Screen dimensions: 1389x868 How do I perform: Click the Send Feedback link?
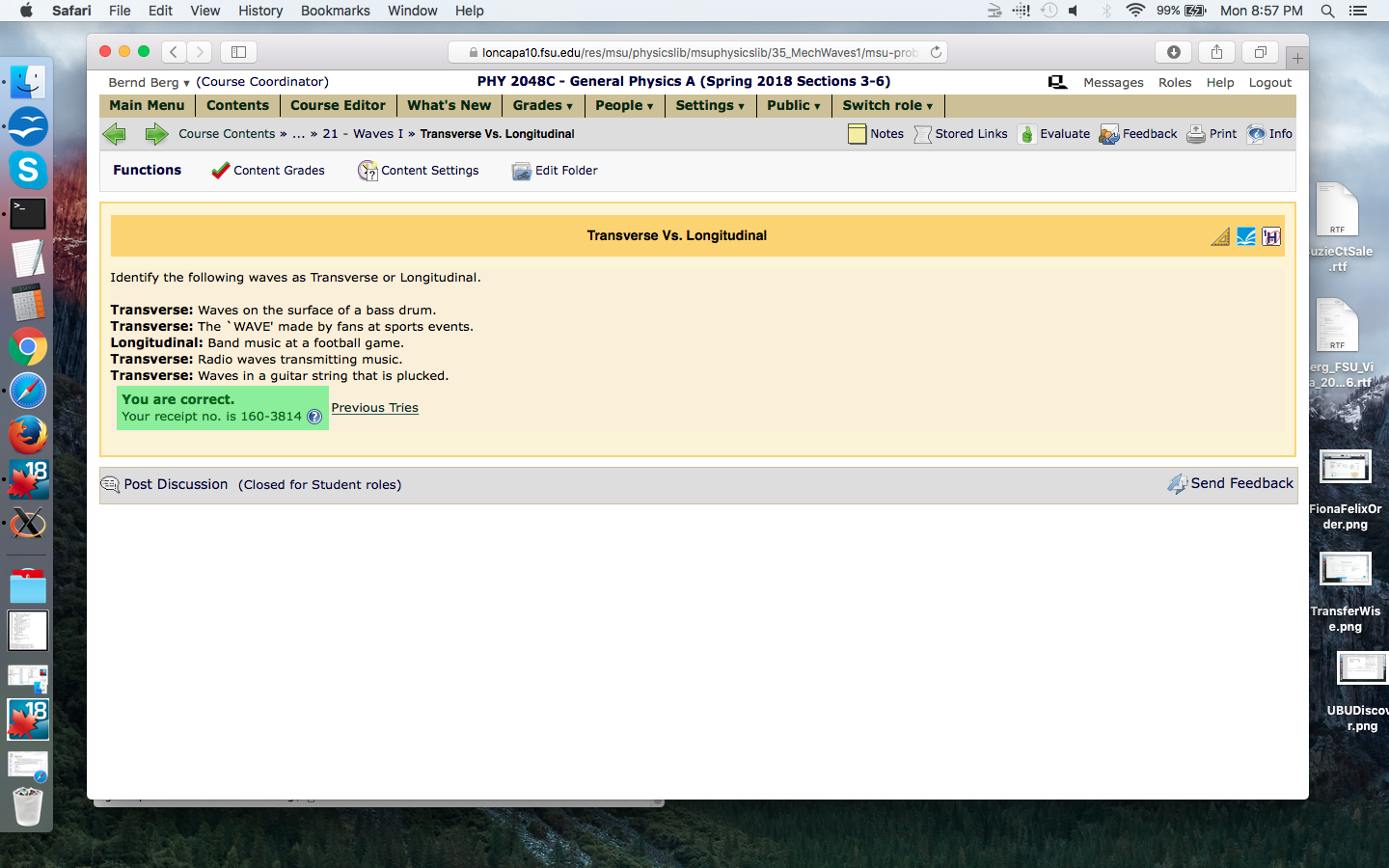point(1242,483)
